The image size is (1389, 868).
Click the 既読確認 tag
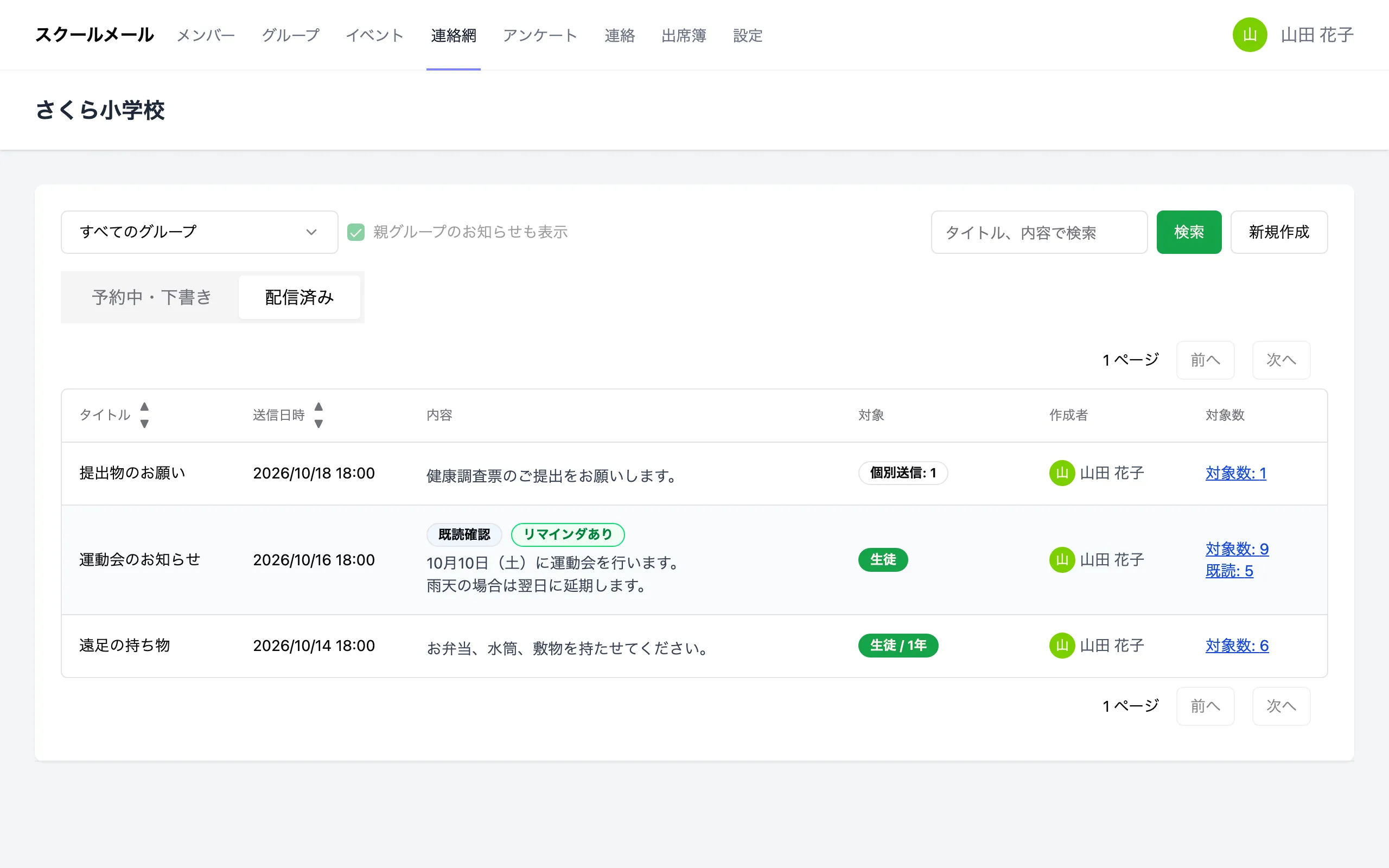[464, 534]
